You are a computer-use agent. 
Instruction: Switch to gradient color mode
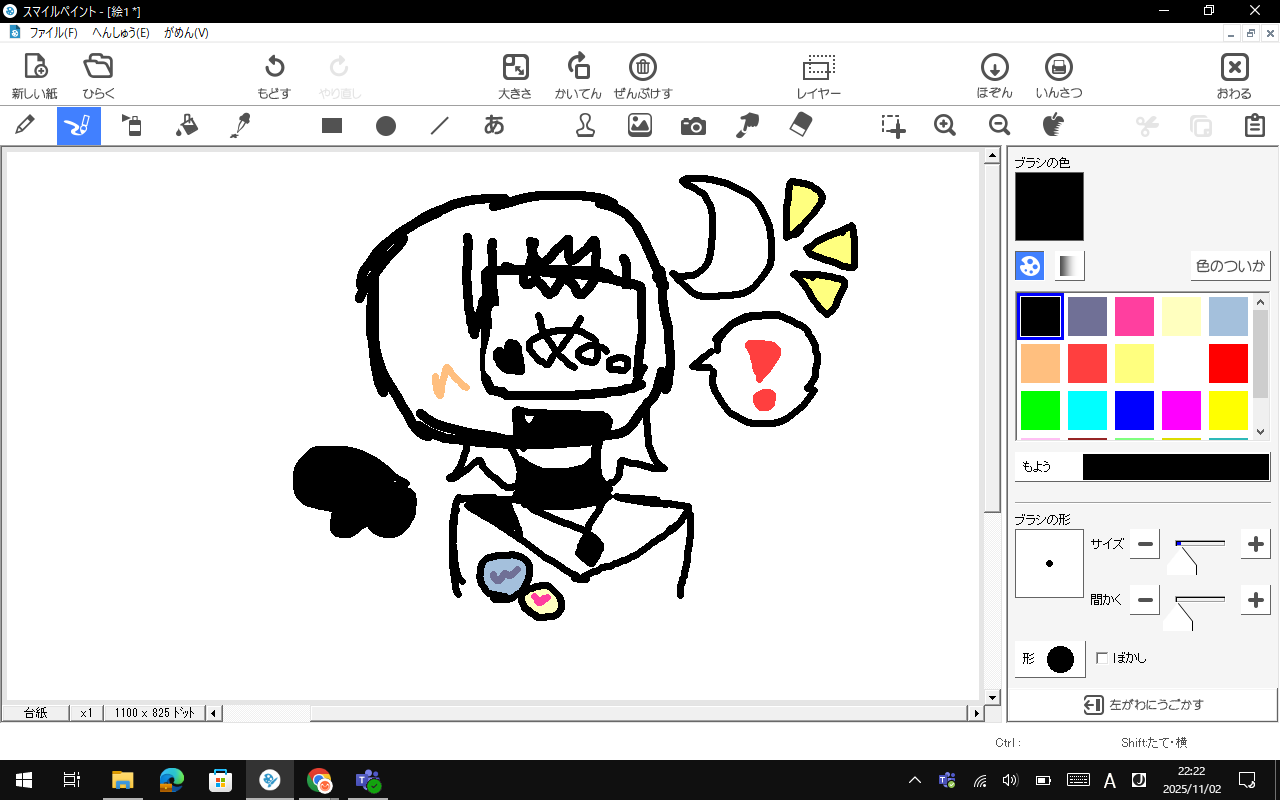(x=1069, y=266)
